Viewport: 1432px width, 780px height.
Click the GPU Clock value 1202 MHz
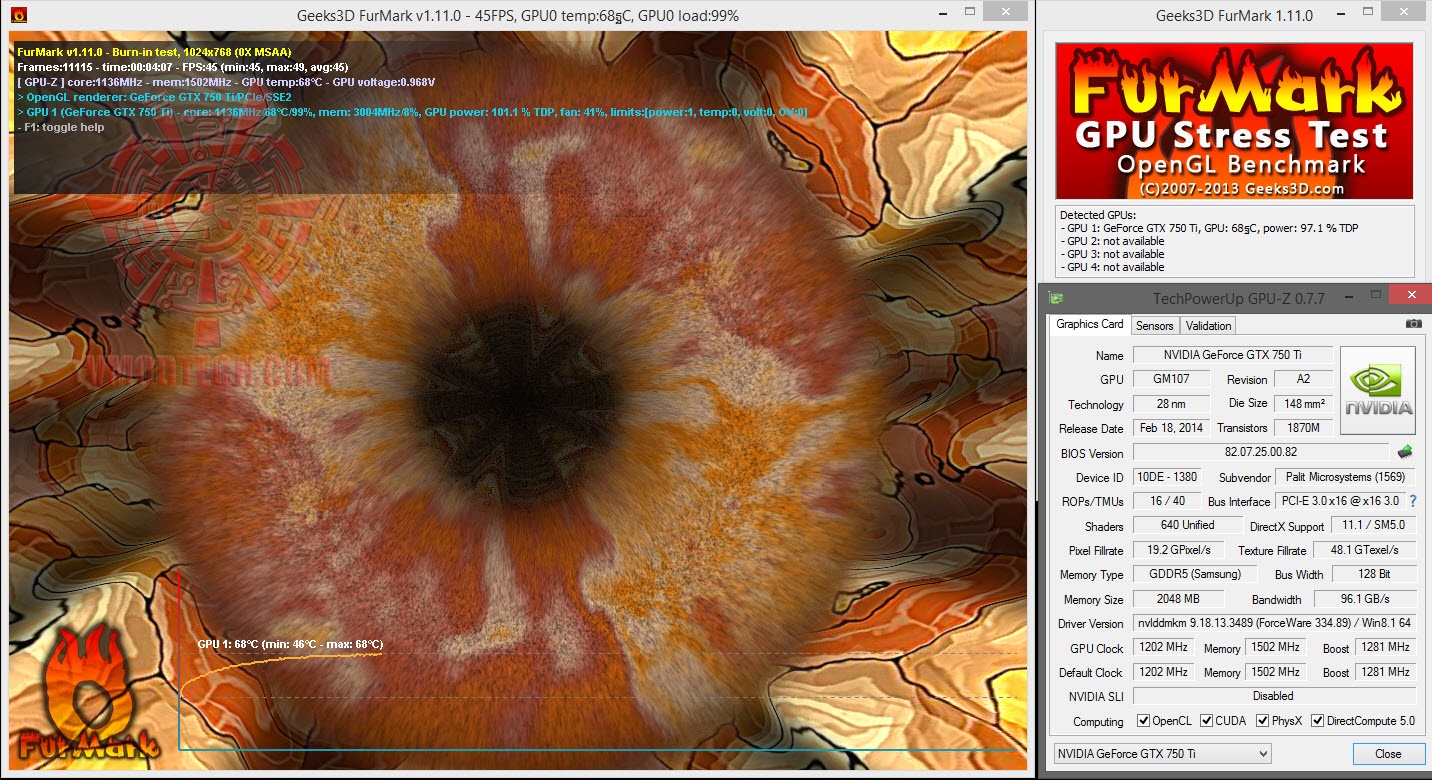click(1164, 648)
